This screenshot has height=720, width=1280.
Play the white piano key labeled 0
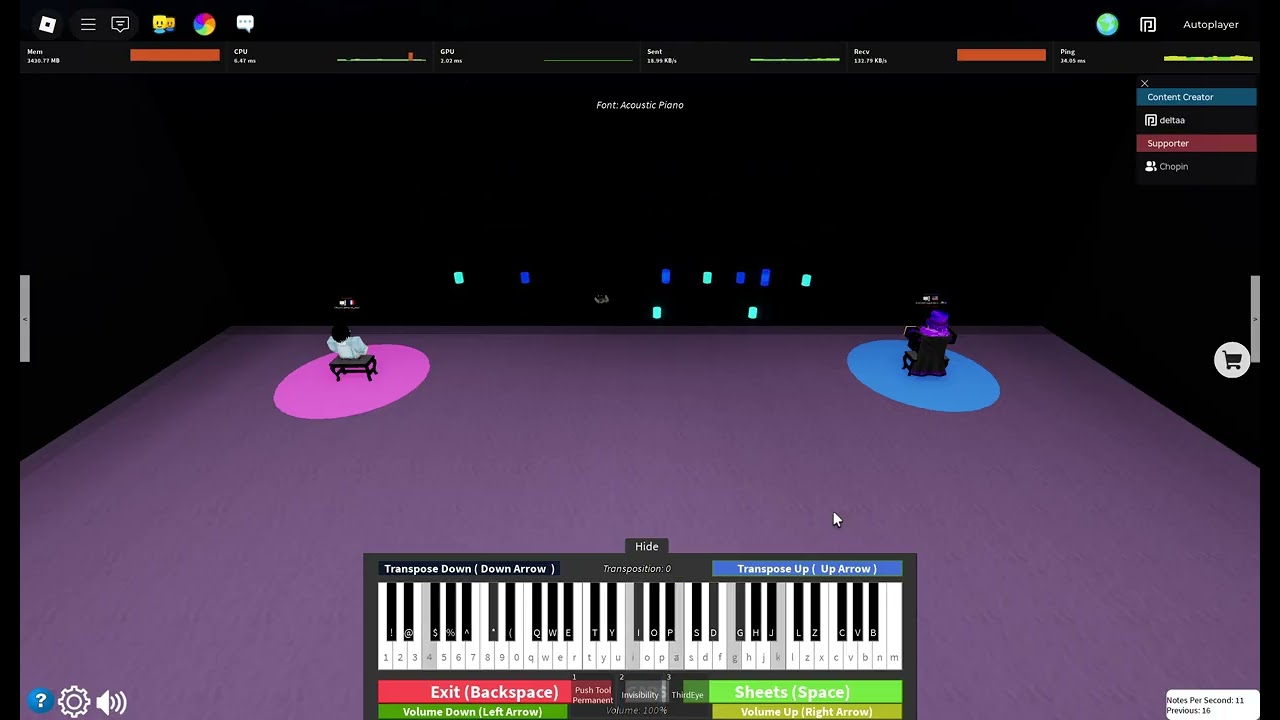tap(516, 655)
